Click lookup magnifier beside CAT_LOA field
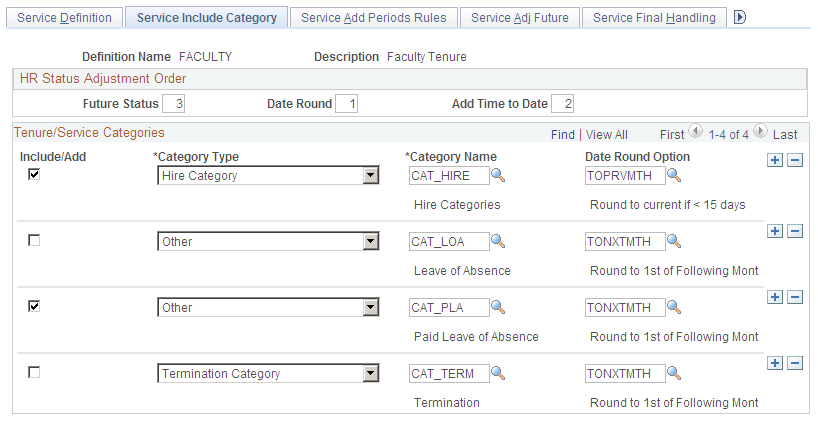 (x=498, y=241)
